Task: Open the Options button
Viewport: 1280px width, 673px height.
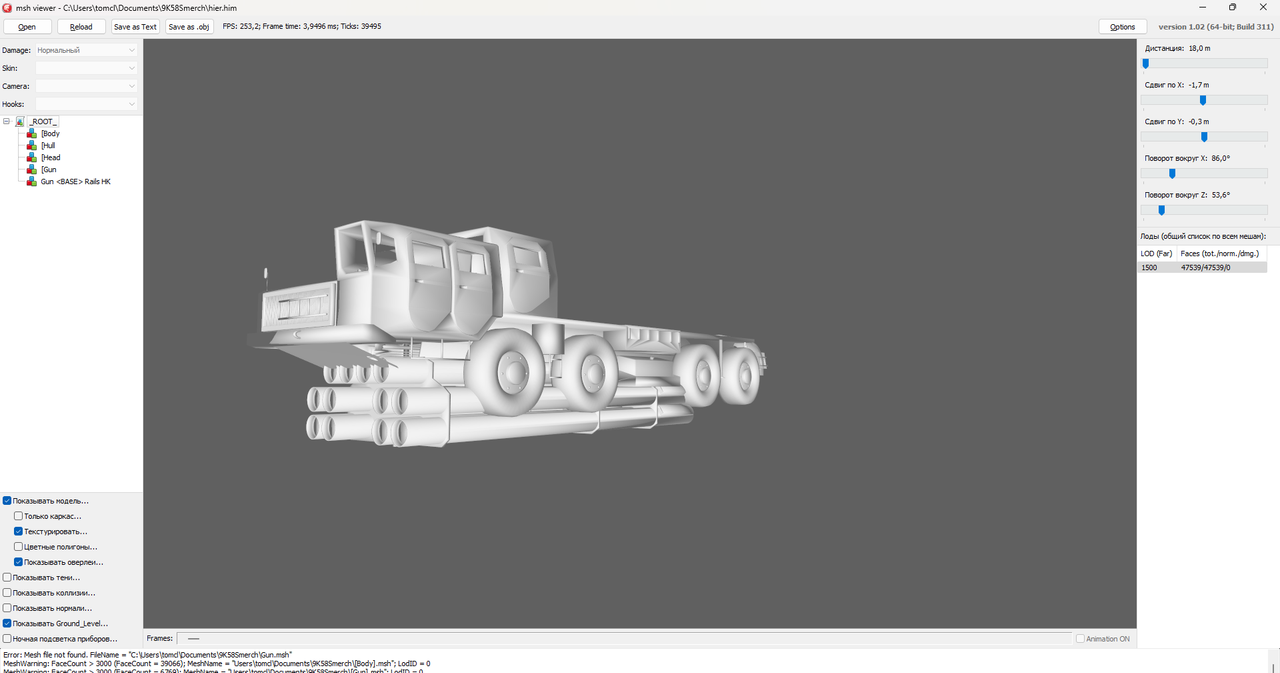Action: pyautogui.click(x=1123, y=27)
